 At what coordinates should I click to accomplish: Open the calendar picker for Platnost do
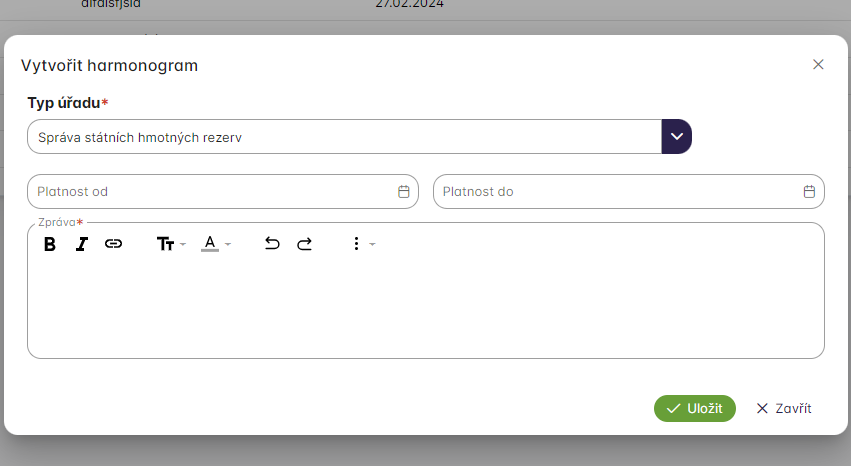809,192
